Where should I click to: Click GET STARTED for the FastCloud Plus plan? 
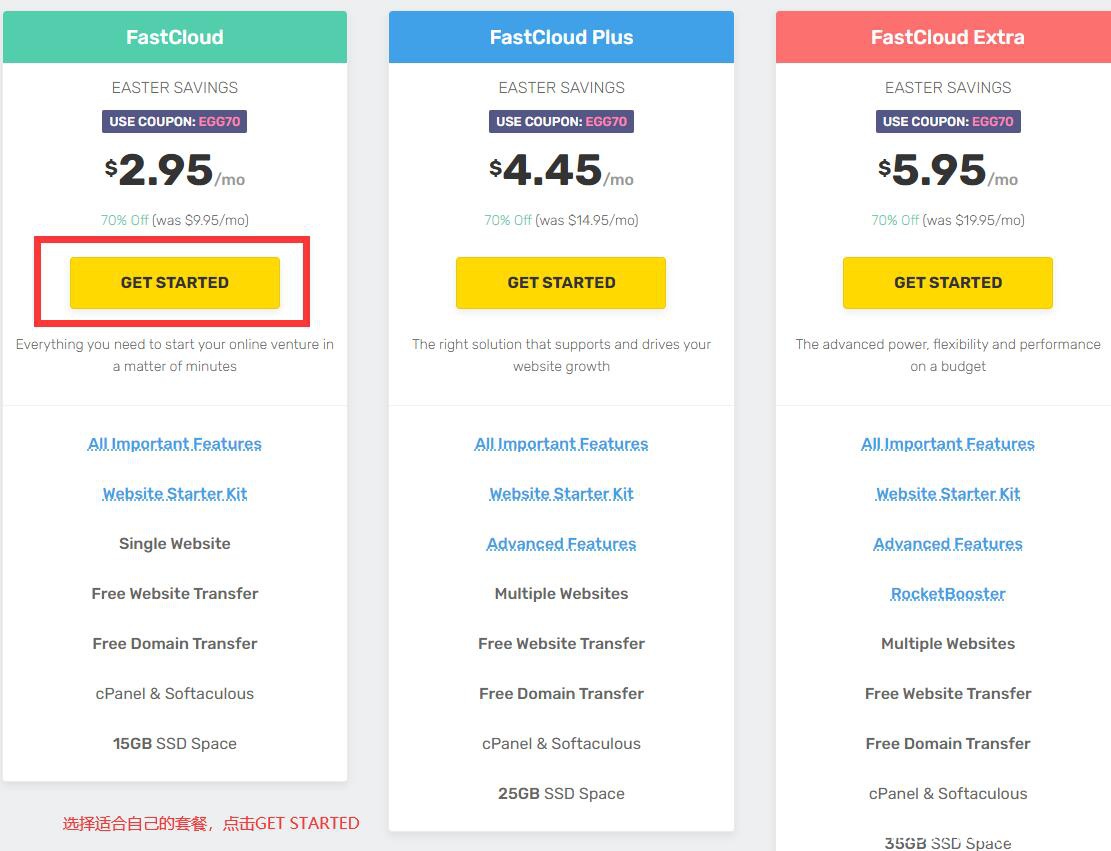tap(561, 282)
